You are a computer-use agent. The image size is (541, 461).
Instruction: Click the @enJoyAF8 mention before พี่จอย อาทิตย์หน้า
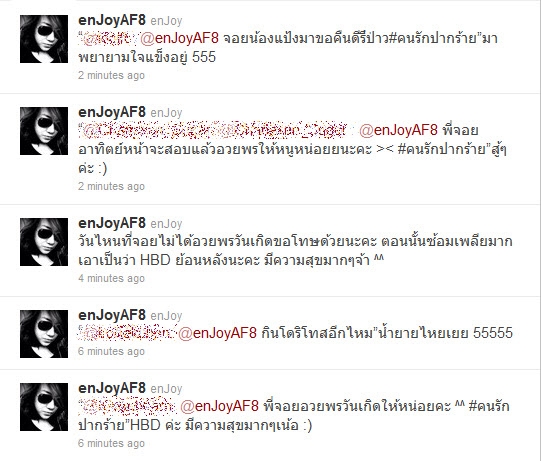[398, 130]
